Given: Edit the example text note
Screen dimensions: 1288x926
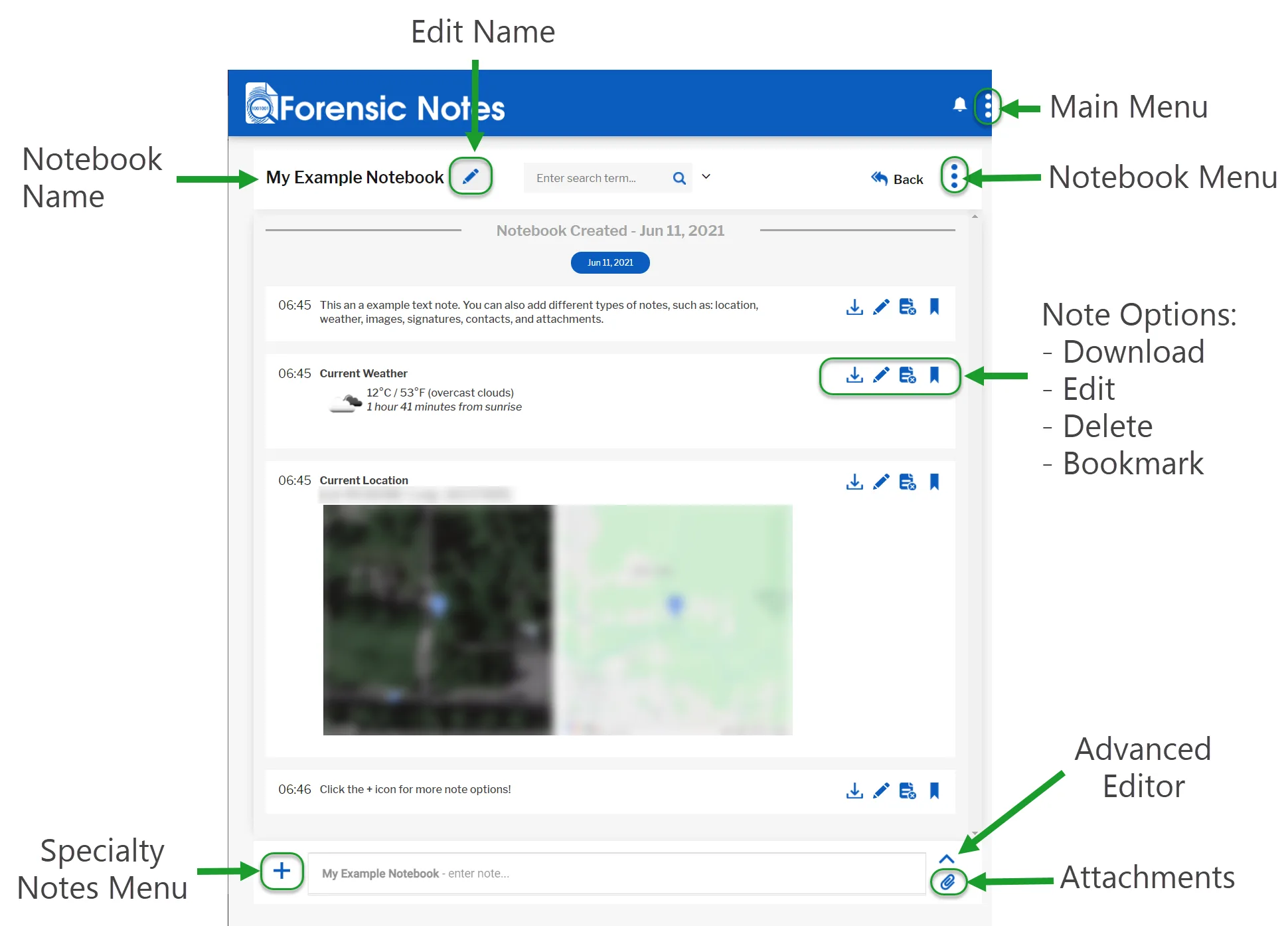Looking at the screenshot, I should click(x=881, y=307).
